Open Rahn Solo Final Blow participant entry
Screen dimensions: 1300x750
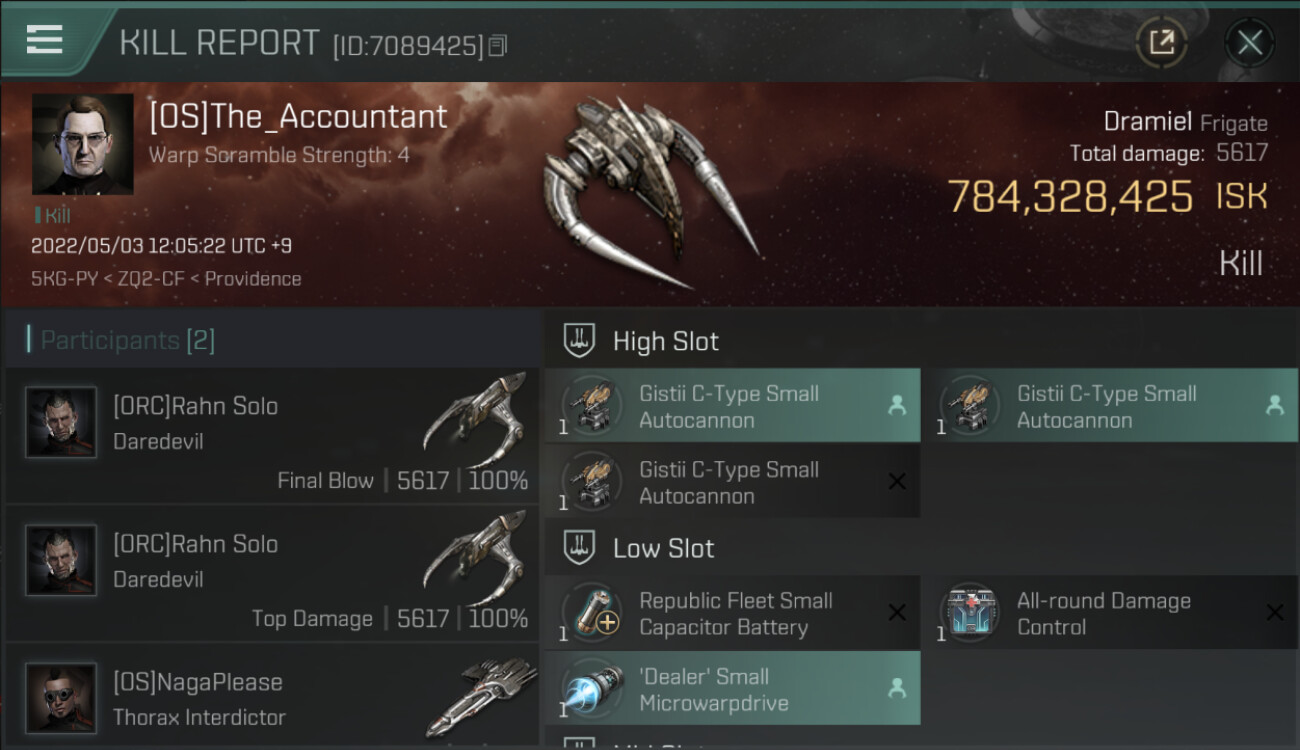coord(272,436)
